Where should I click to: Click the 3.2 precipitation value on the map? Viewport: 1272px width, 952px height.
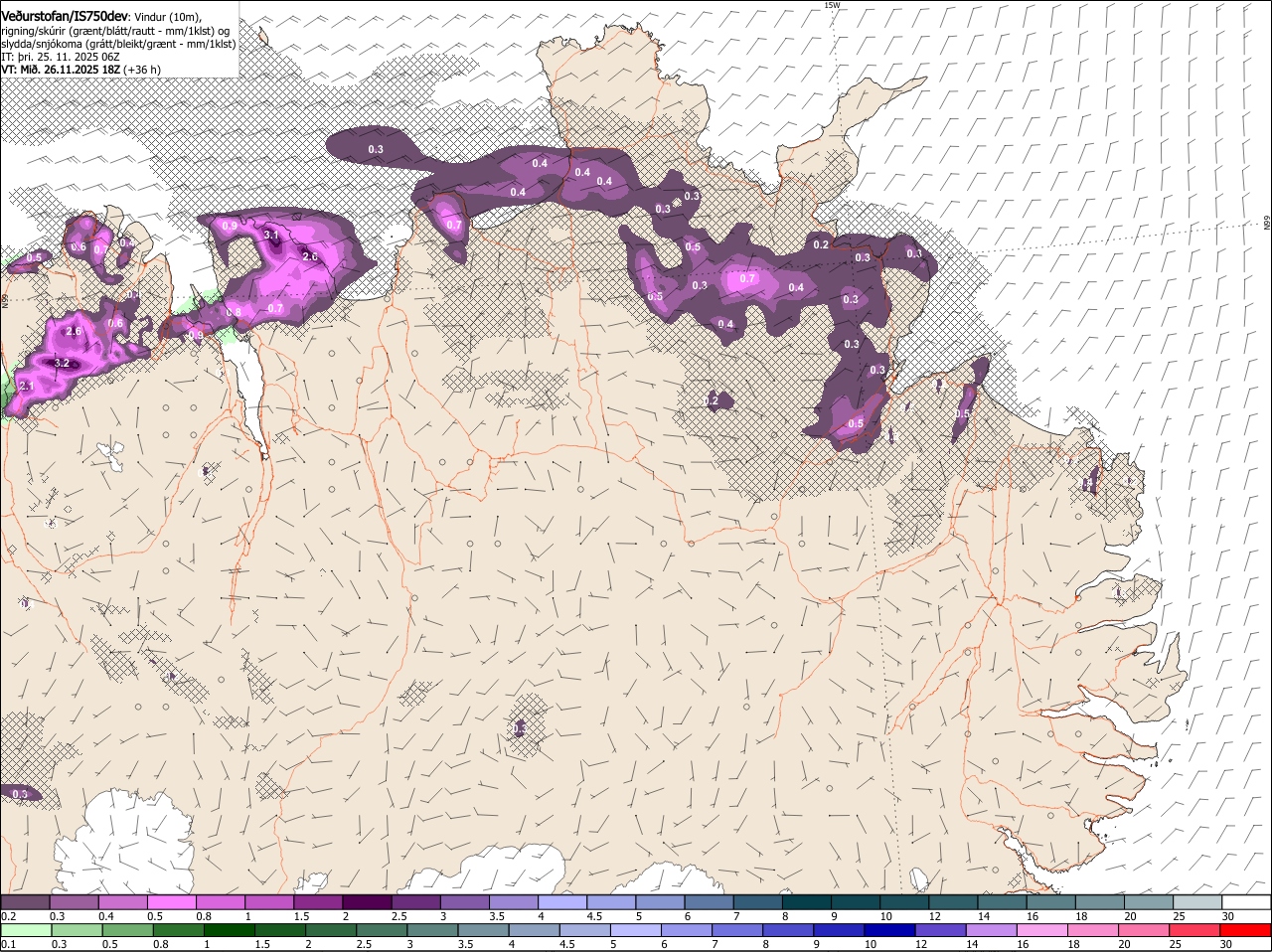(62, 363)
